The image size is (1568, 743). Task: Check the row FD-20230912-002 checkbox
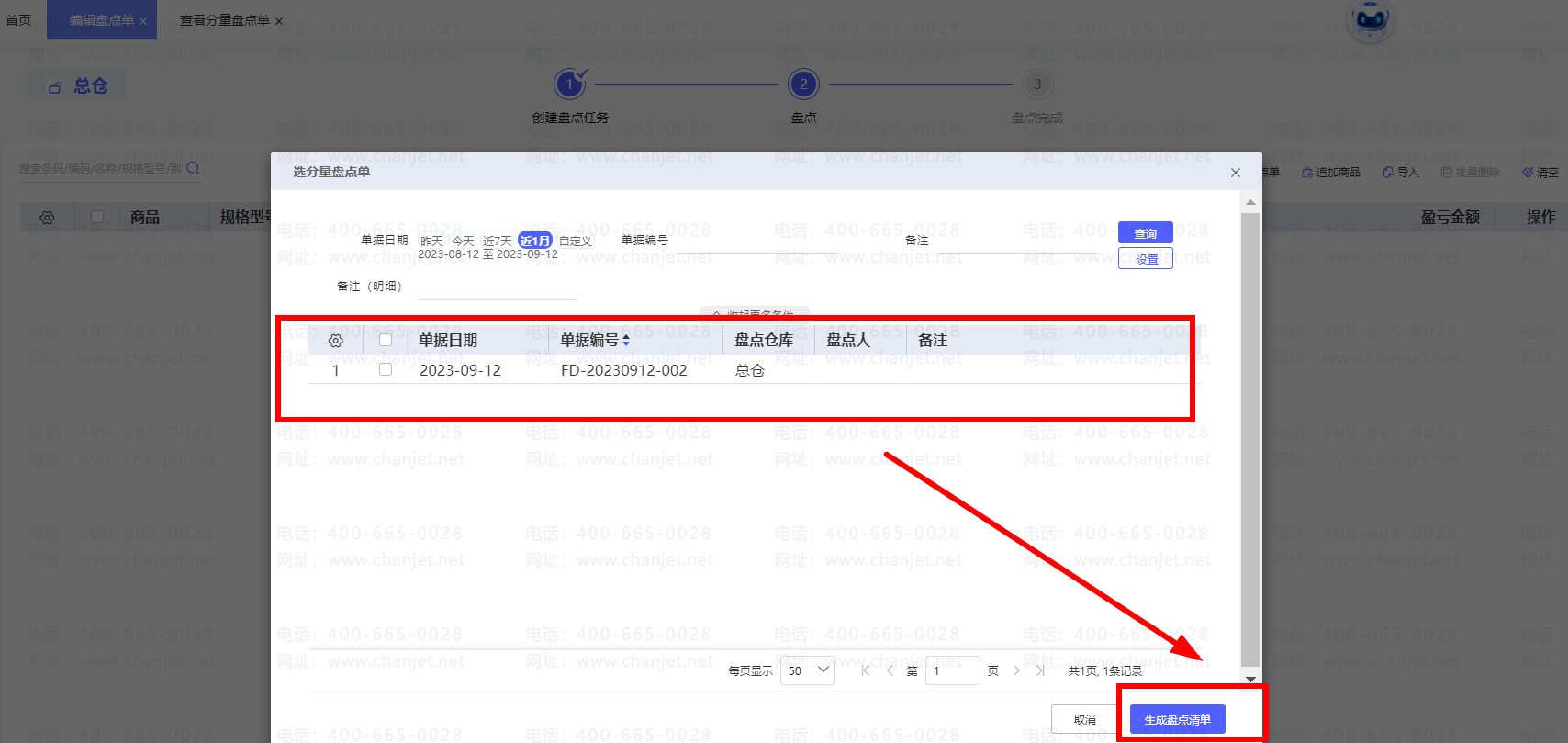point(386,369)
